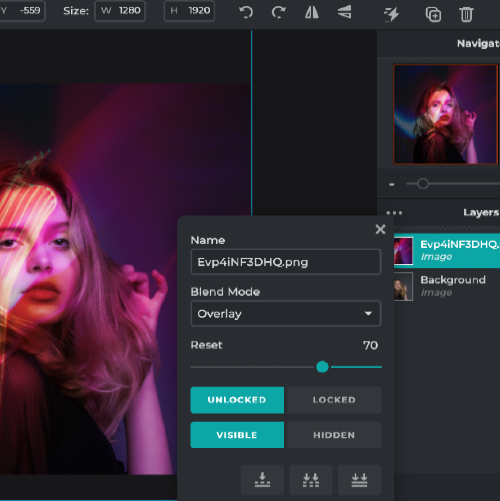Screen dimensions: 500x501
Task: Flip the layer horizontally
Action: pyautogui.click(x=312, y=12)
